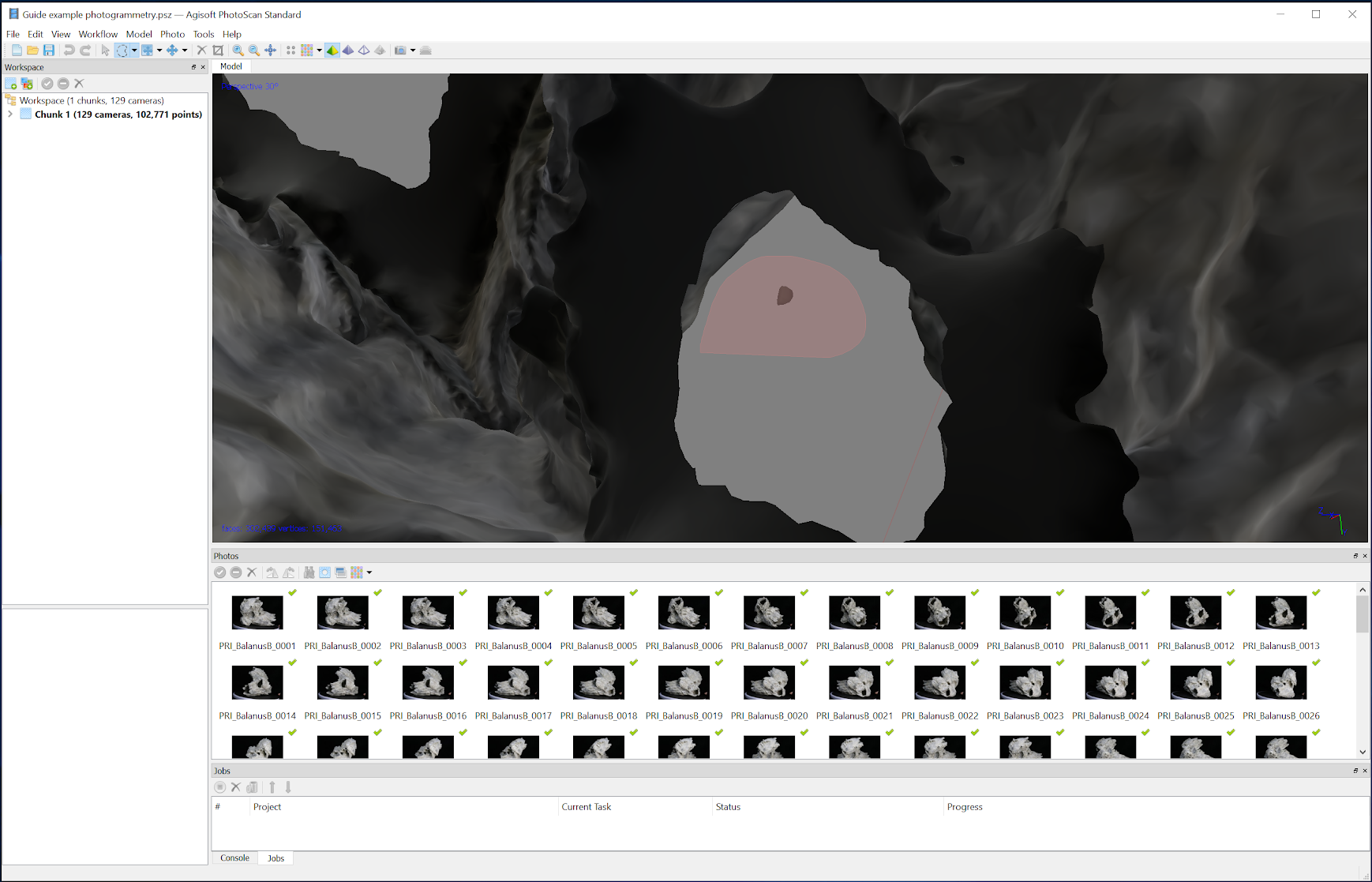Image resolution: width=1372 pixels, height=882 pixels.
Task: Delete the selection with the toolbar X icon
Action: pos(202,51)
